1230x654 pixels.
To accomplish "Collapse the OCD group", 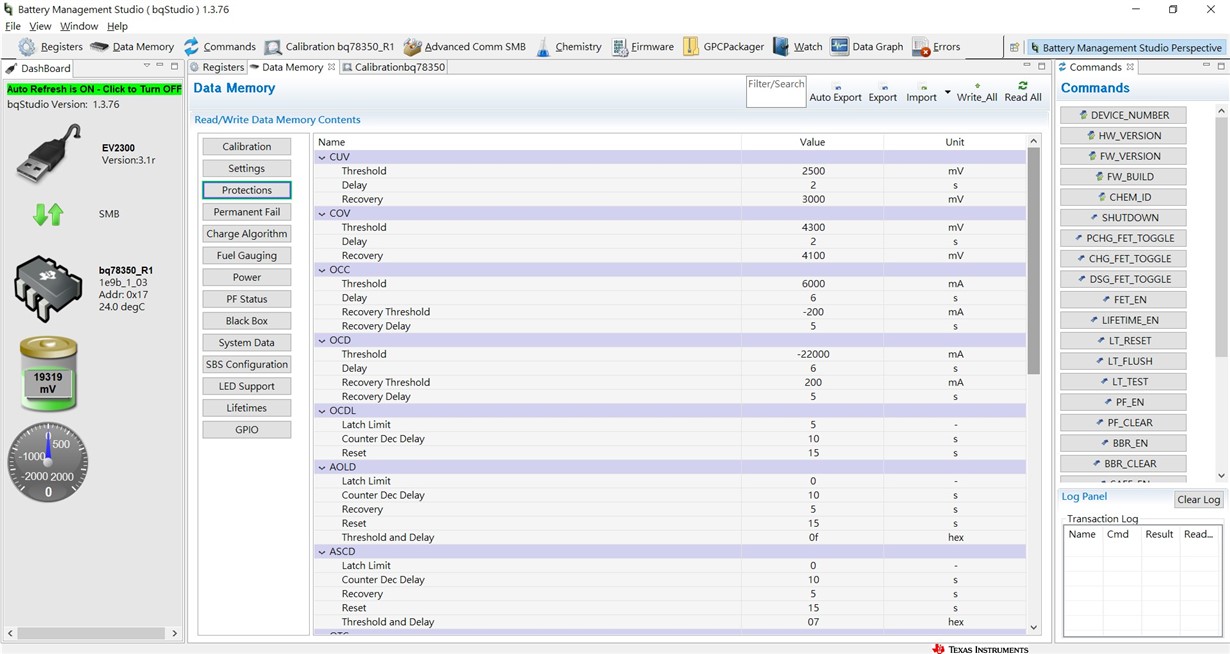I will pos(322,340).
